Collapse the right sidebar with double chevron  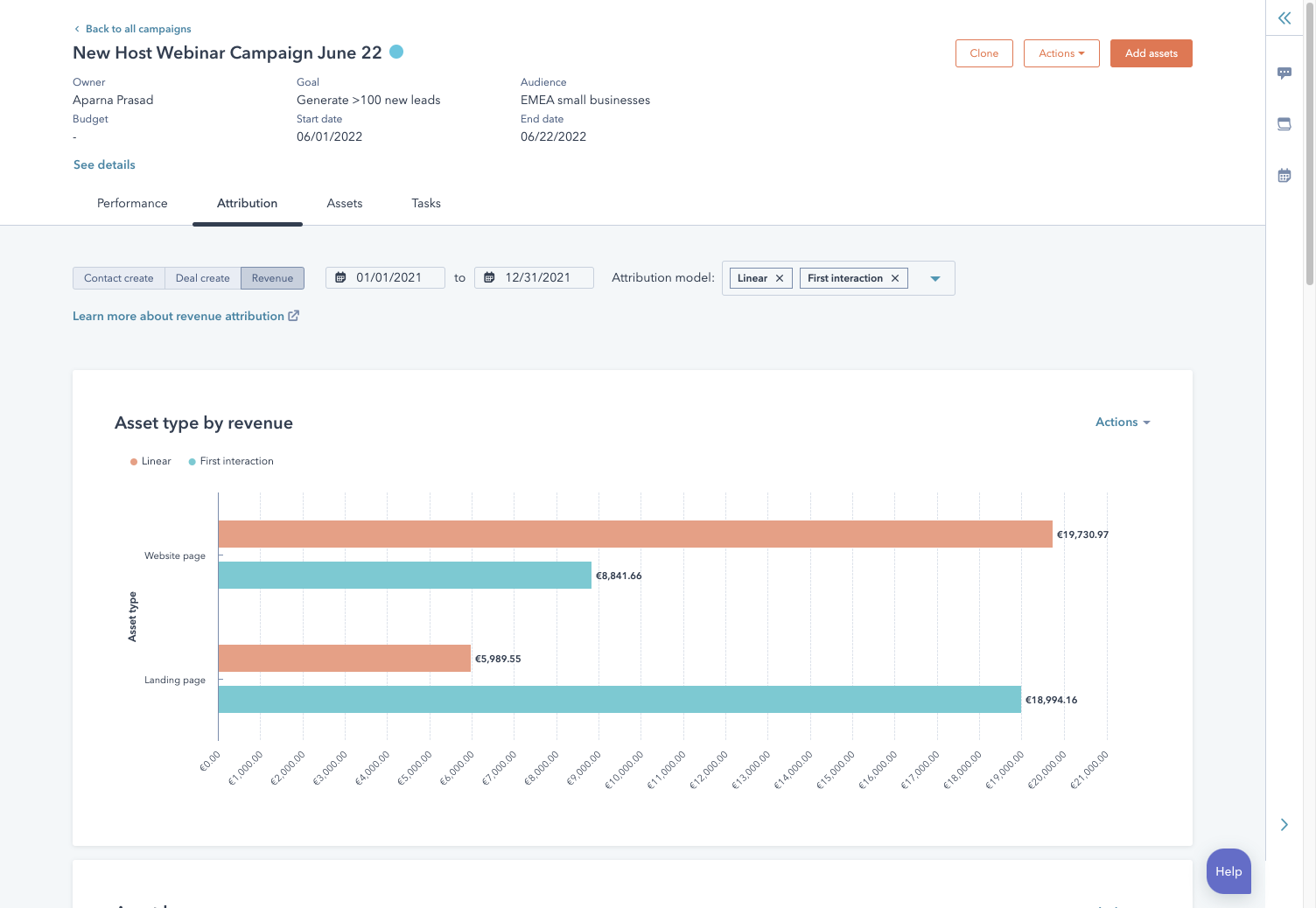pyautogui.click(x=1284, y=18)
